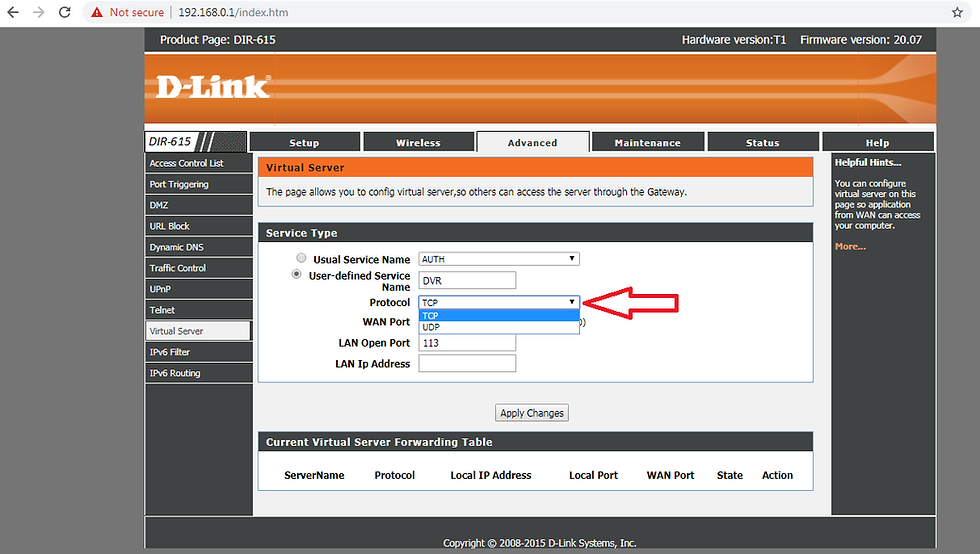The image size is (980, 554).
Task: Click the ServerName column header
Action: [314, 475]
